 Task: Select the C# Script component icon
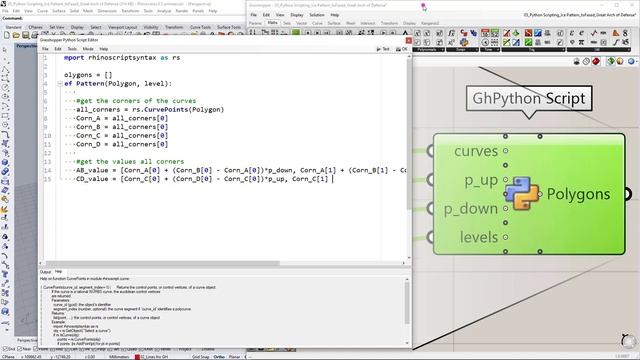[x=464, y=33]
